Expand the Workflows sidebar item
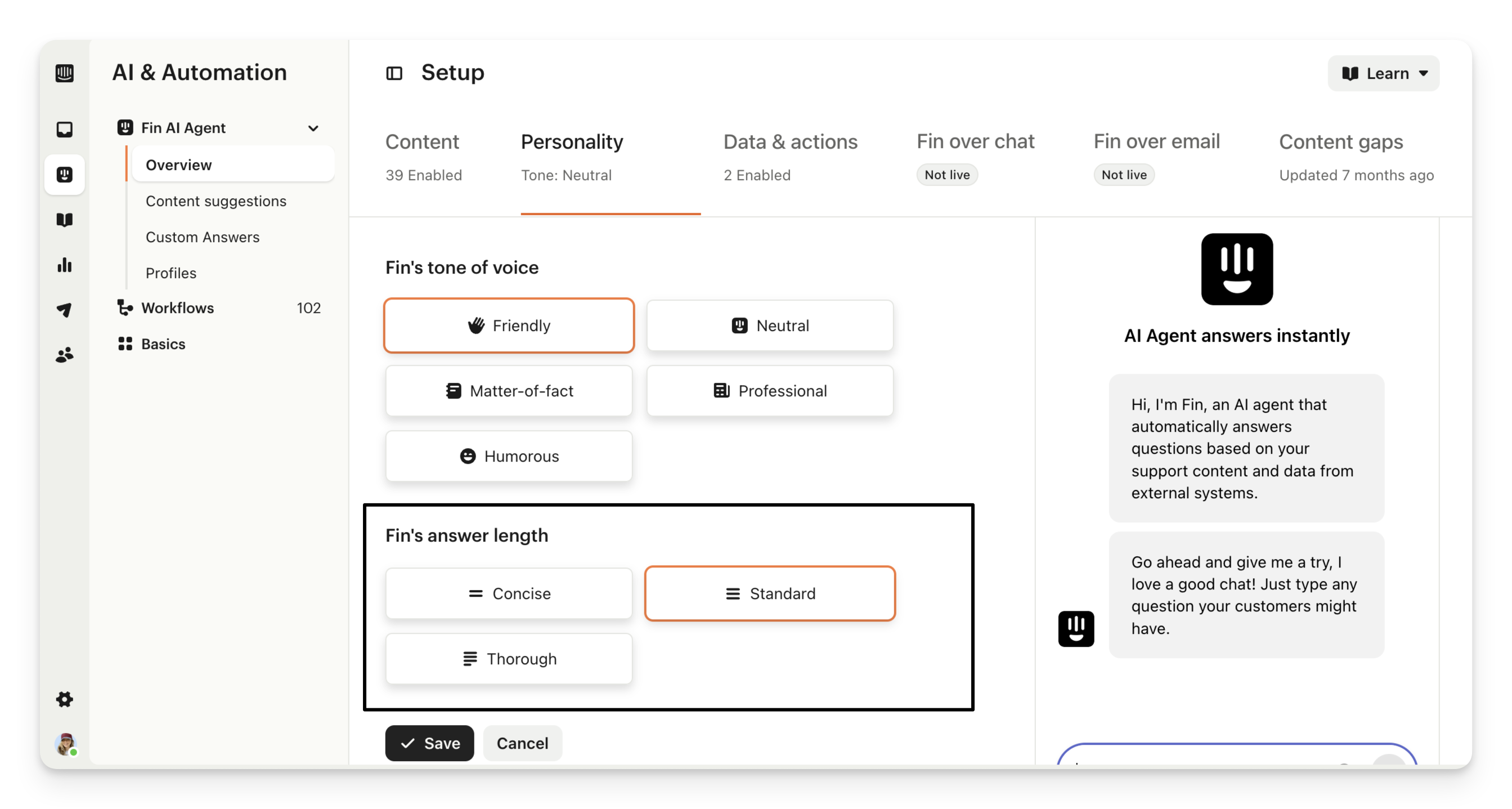The height and width of the screenshot is (809, 1512). [177, 308]
